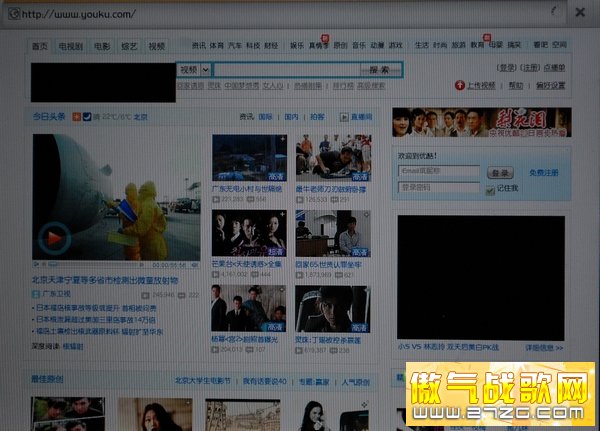Viewport: 600px width, 431px height.
Task: Open the 视频 search type dropdown
Action: tap(205, 70)
